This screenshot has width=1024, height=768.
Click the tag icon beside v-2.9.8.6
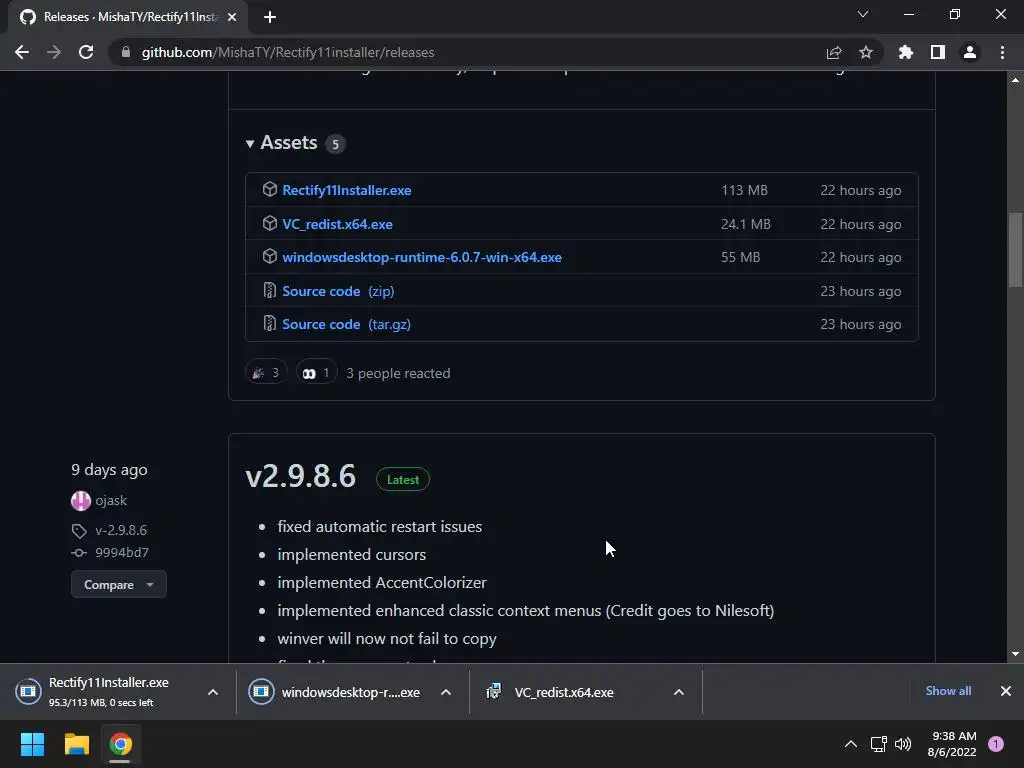79,531
